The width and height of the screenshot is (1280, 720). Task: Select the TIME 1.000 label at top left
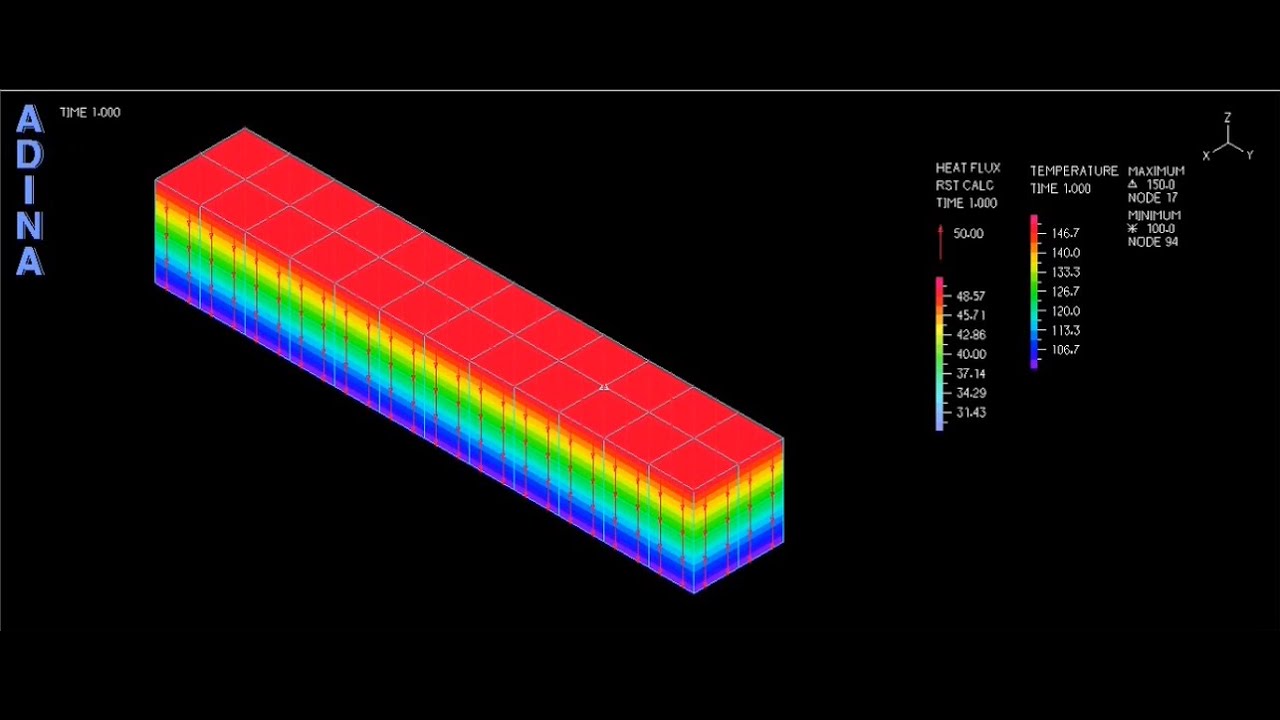(x=90, y=112)
